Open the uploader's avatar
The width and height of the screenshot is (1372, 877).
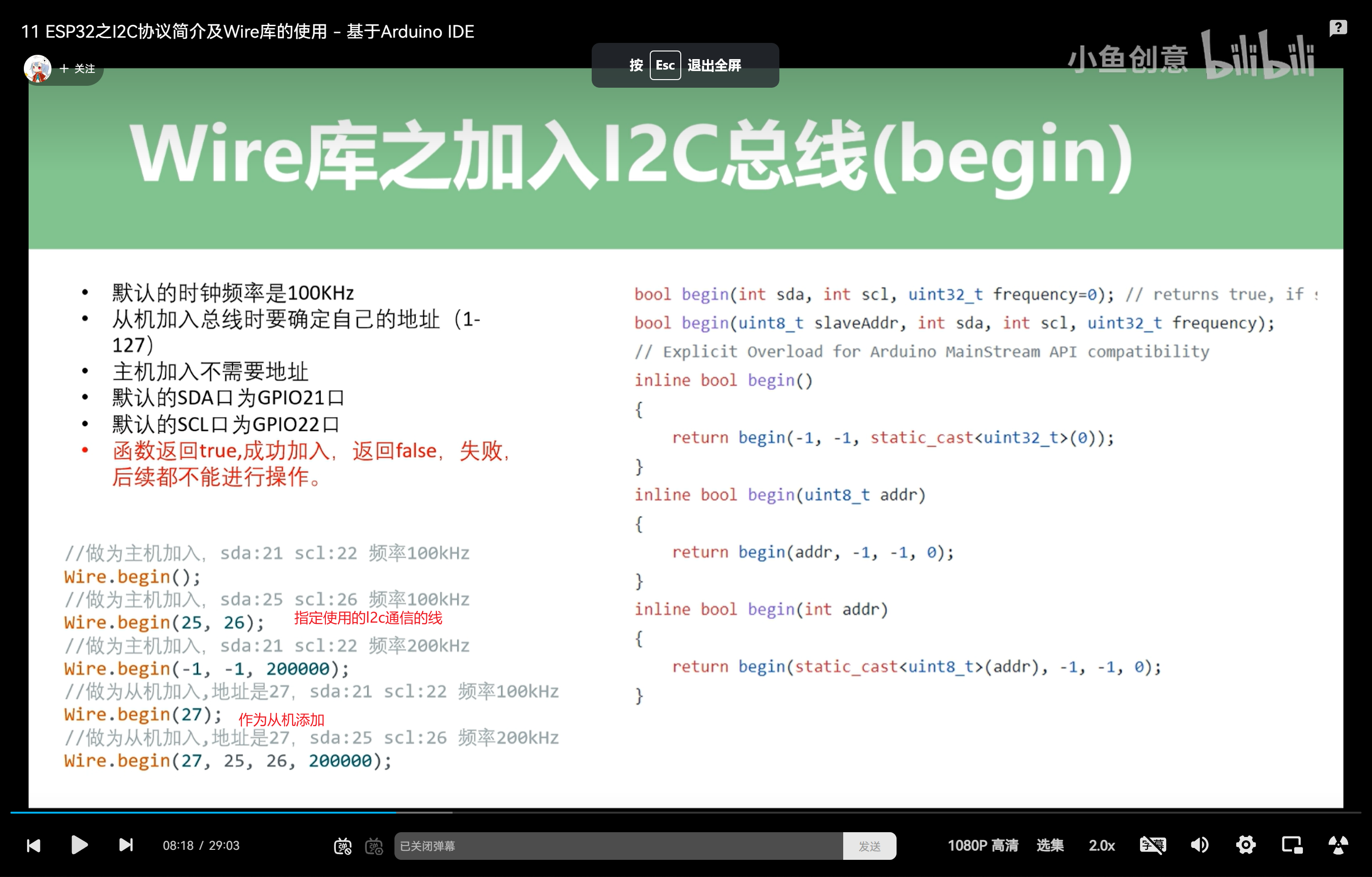pyautogui.click(x=38, y=69)
